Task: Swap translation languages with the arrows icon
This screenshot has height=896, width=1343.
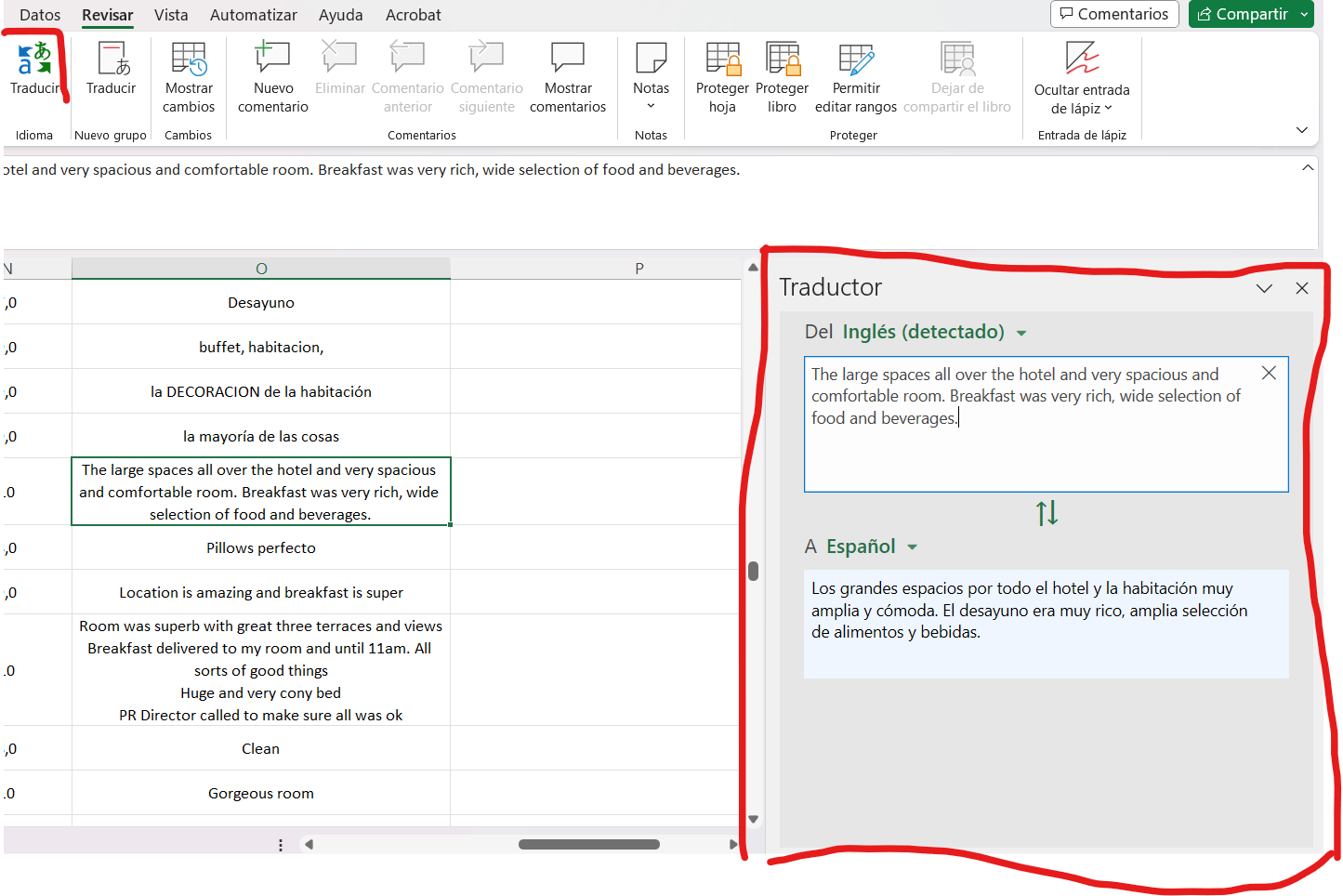Action: pyautogui.click(x=1047, y=512)
